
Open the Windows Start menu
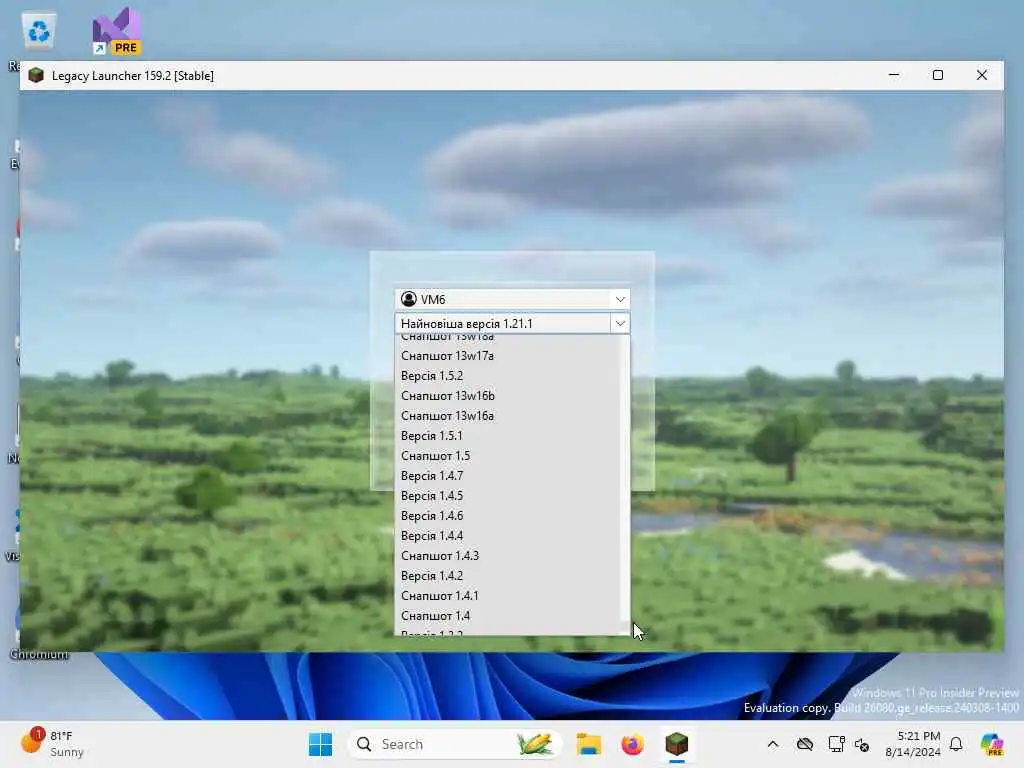(320, 744)
